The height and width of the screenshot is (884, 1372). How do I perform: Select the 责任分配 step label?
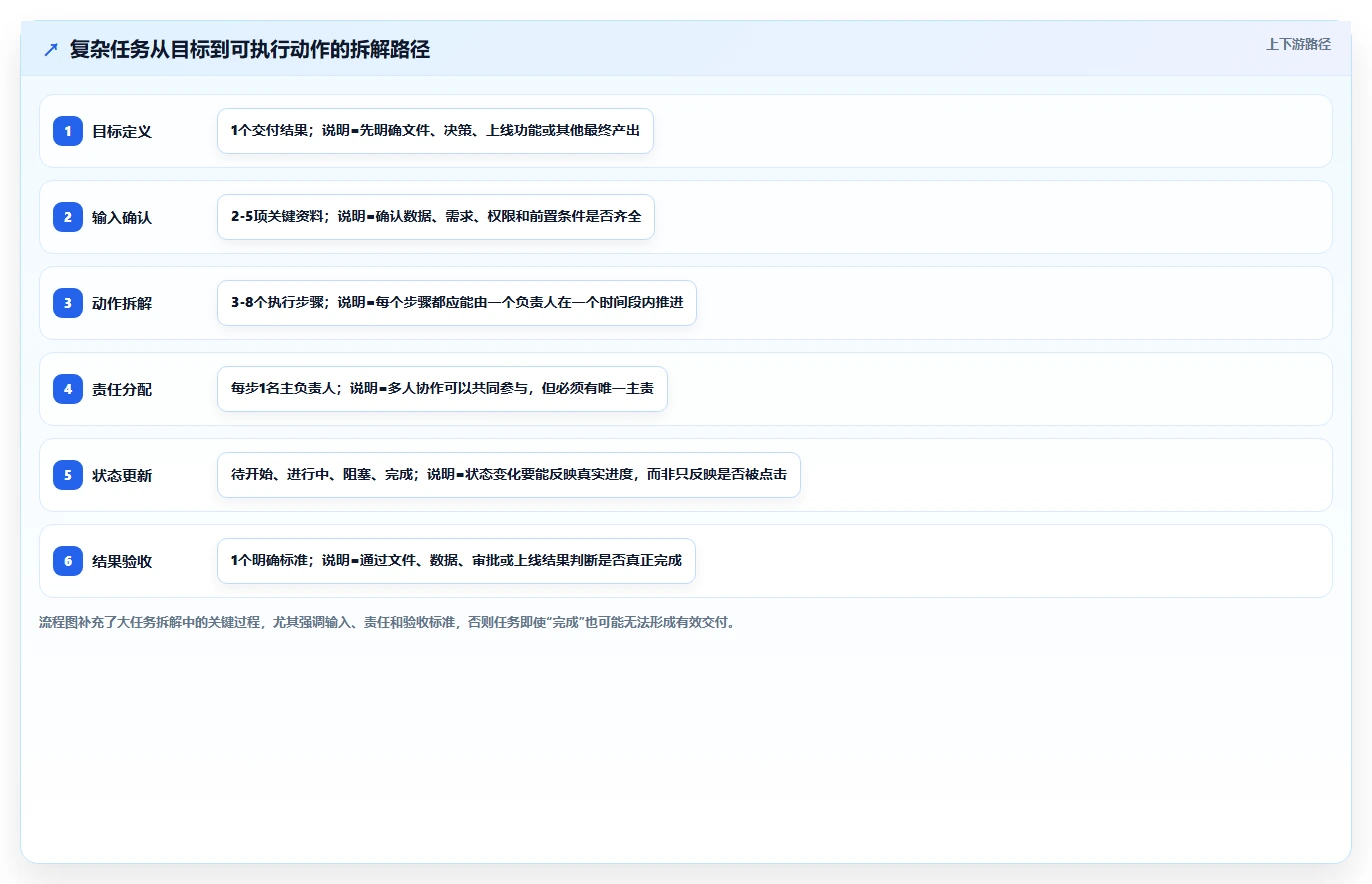point(122,389)
